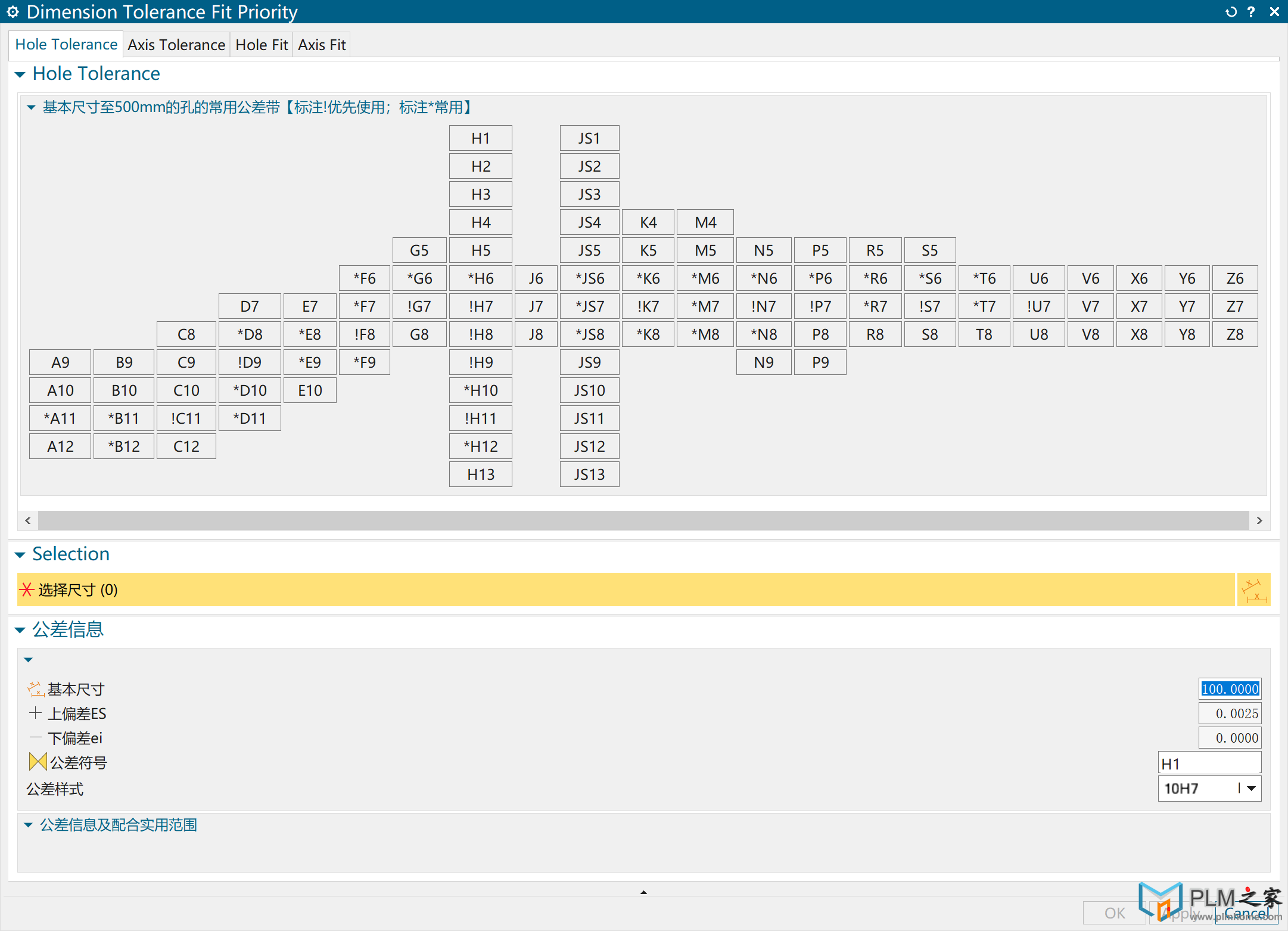Collapse the 公差信息 section
The image size is (1288, 931).
20,630
